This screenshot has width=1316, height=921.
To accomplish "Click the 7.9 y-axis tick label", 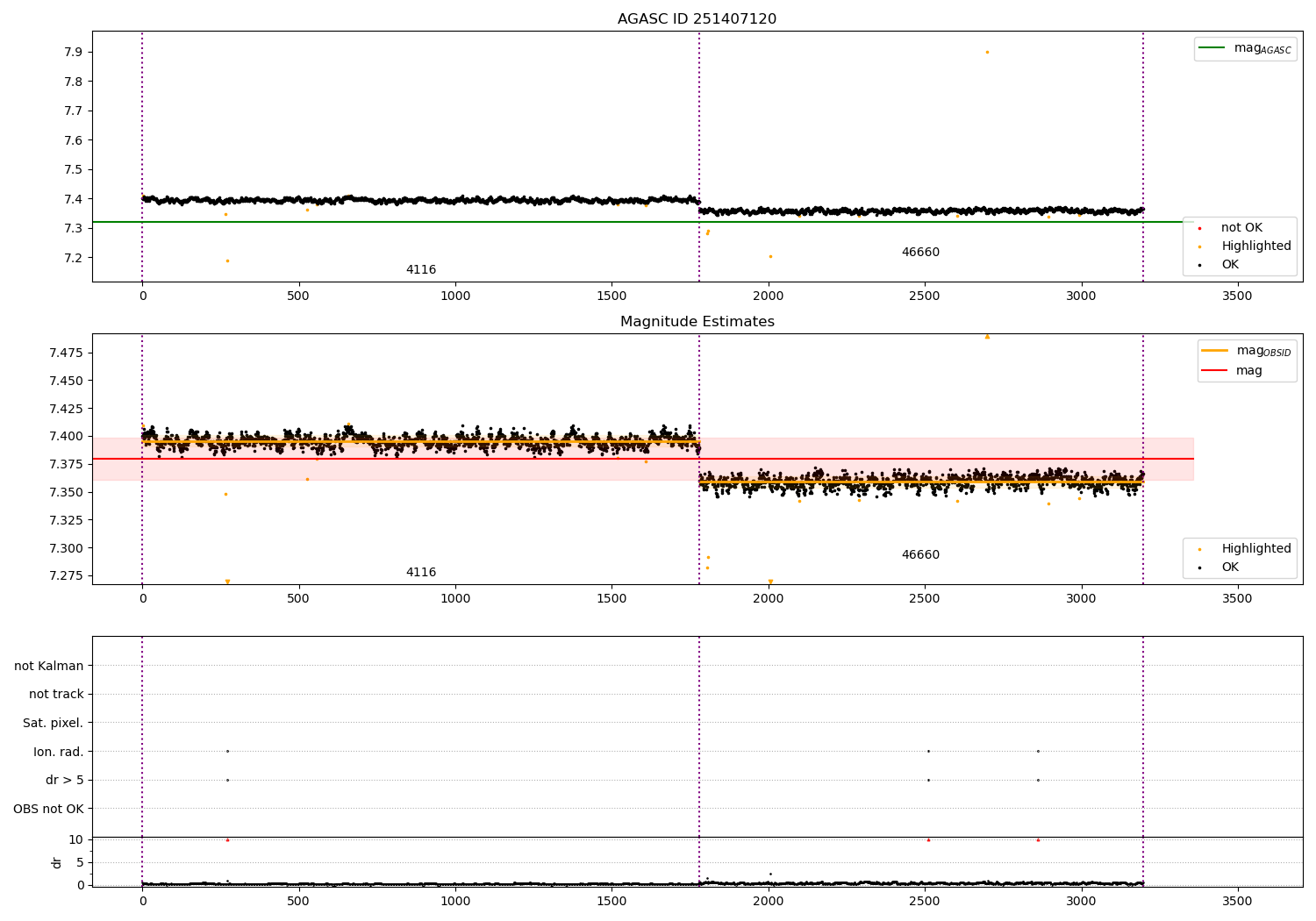I will tap(73, 53).
